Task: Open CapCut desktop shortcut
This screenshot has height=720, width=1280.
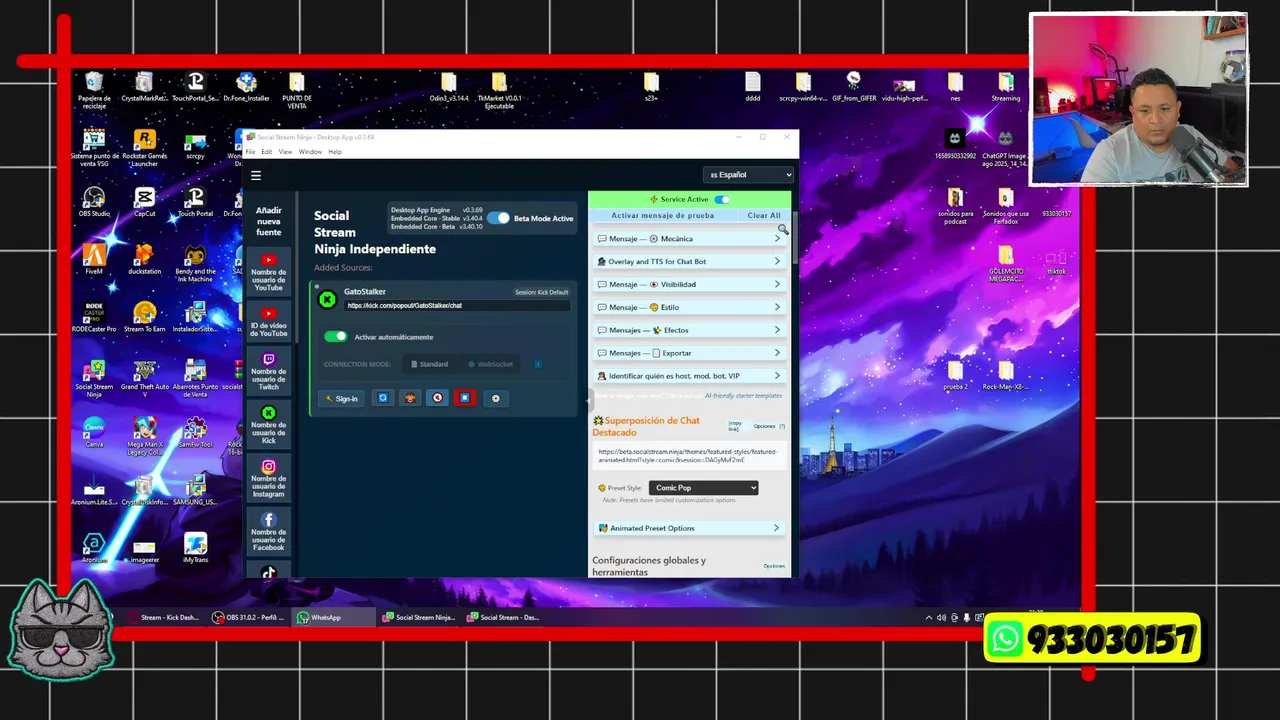Action: click(144, 201)
